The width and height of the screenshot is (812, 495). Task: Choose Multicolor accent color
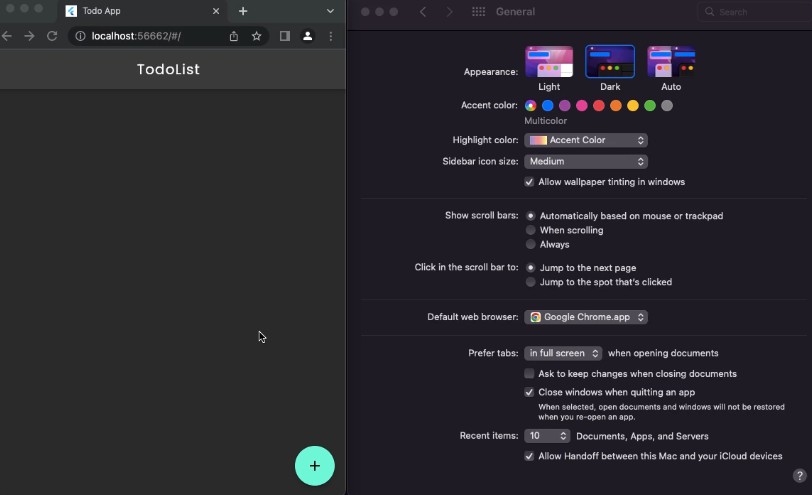tap(530, 106)
